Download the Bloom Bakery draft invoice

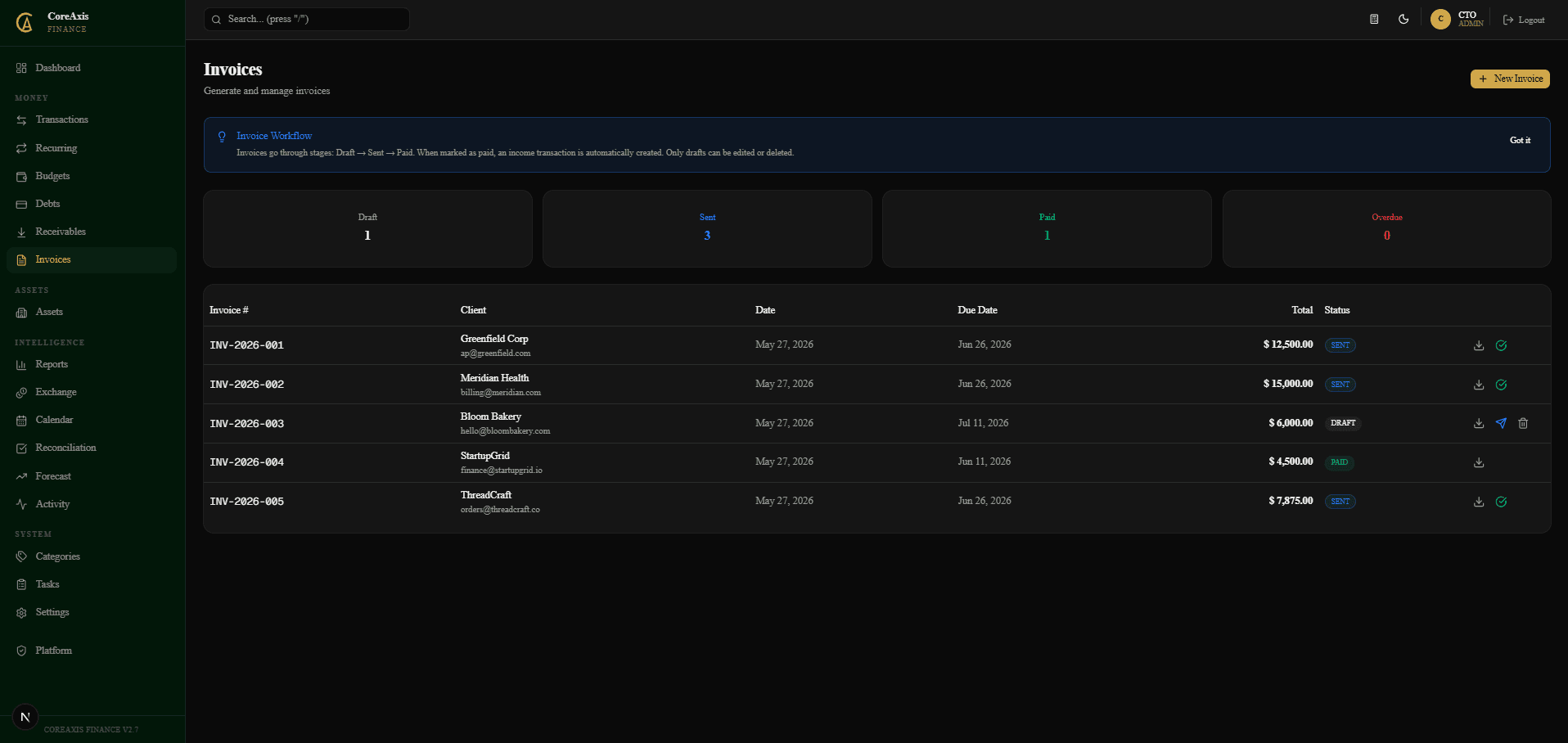click(1479, 423)
